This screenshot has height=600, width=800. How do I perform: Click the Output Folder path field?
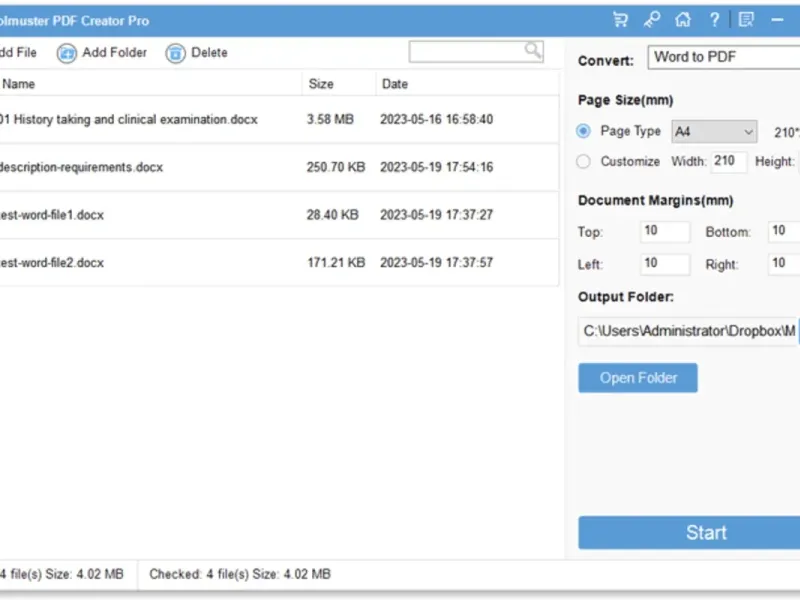point(687,332)
